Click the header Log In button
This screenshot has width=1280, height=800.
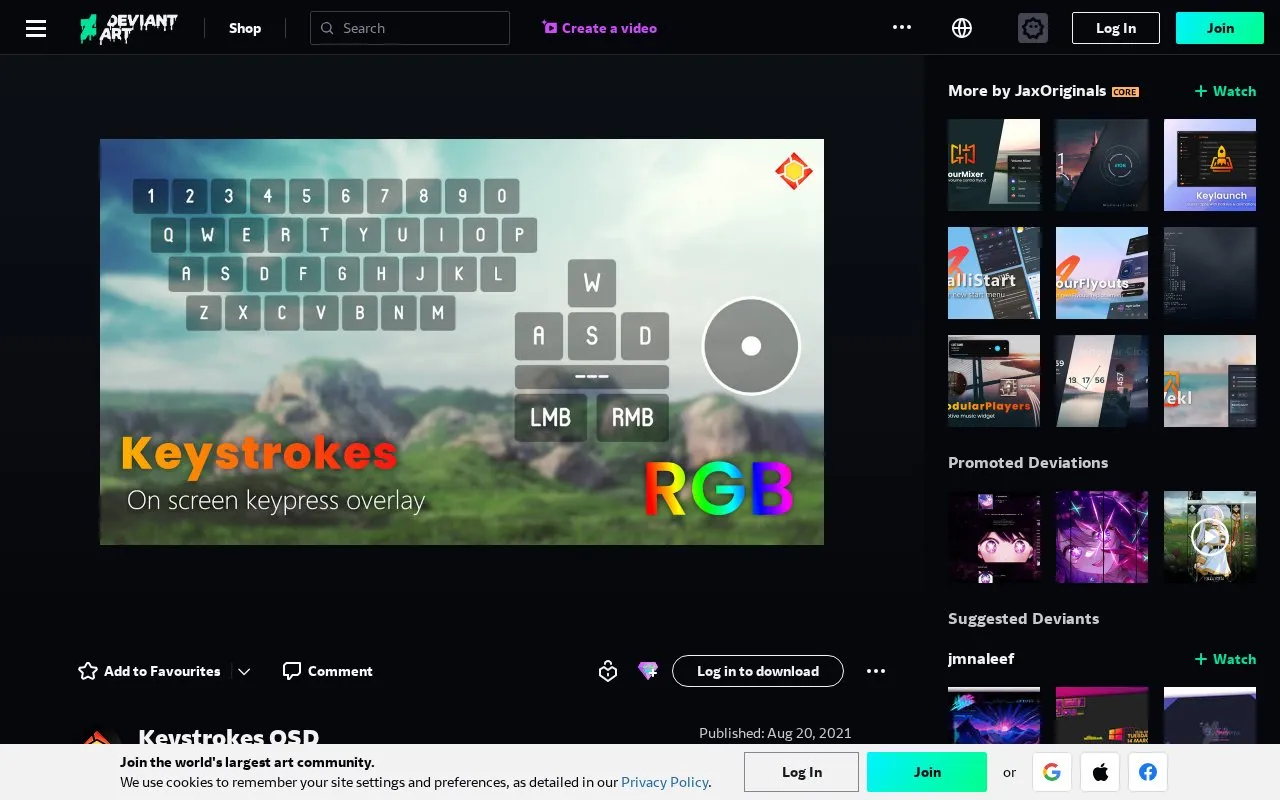pyautogui.click(x=1116, y=28)
